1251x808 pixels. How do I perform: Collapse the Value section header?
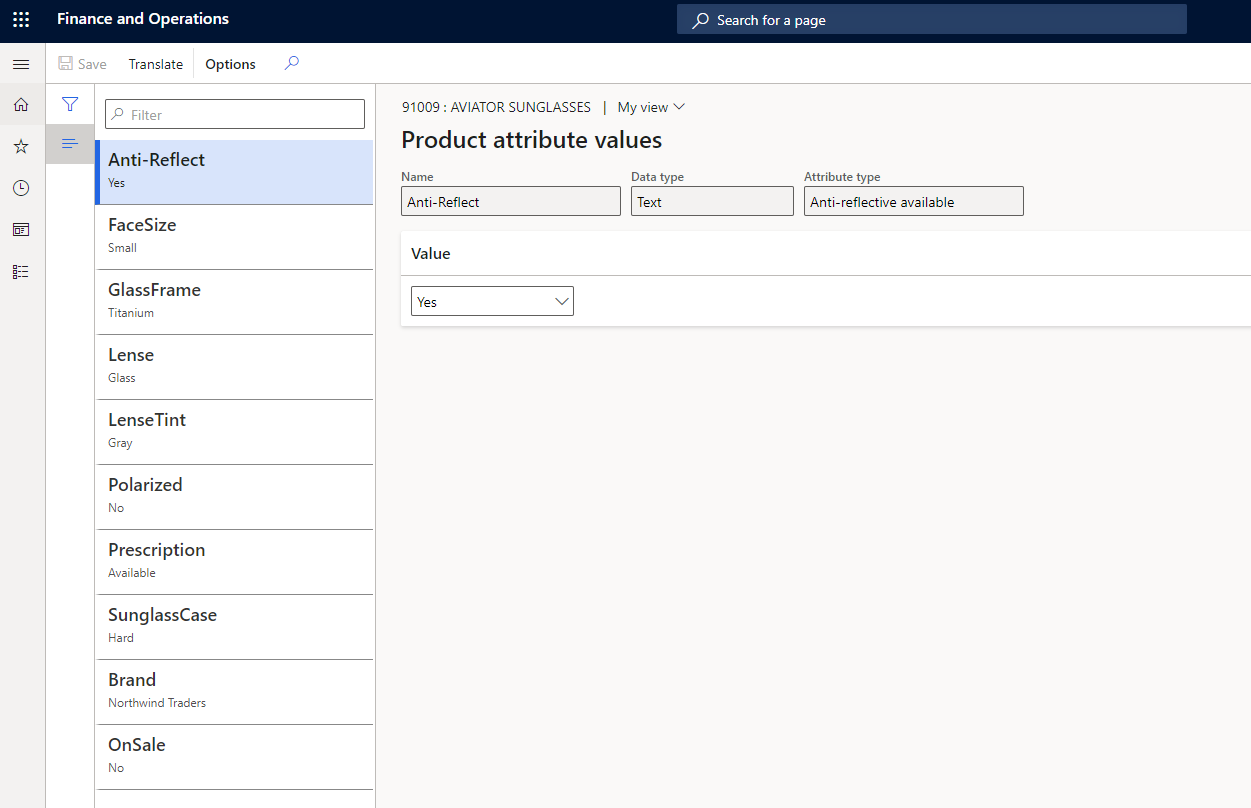(x=430, y=253)
